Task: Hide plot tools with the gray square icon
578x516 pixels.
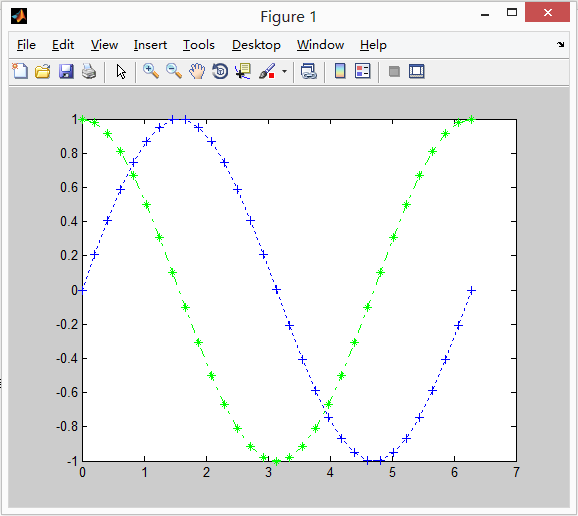Action: point(394,71)
